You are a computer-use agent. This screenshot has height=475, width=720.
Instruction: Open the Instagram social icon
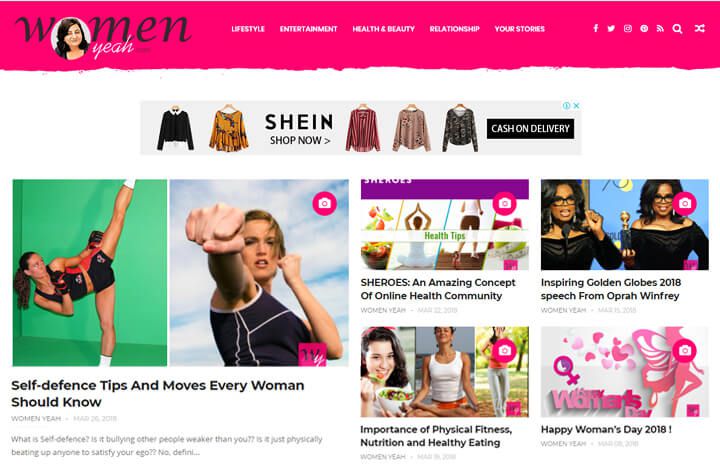[x=628, y=28]
